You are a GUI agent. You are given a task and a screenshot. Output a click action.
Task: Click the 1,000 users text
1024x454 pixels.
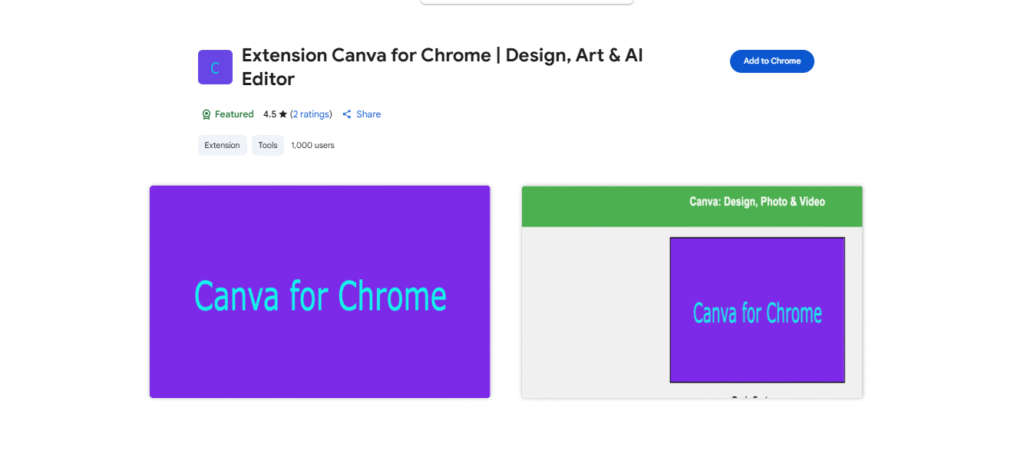pos(313,145)
